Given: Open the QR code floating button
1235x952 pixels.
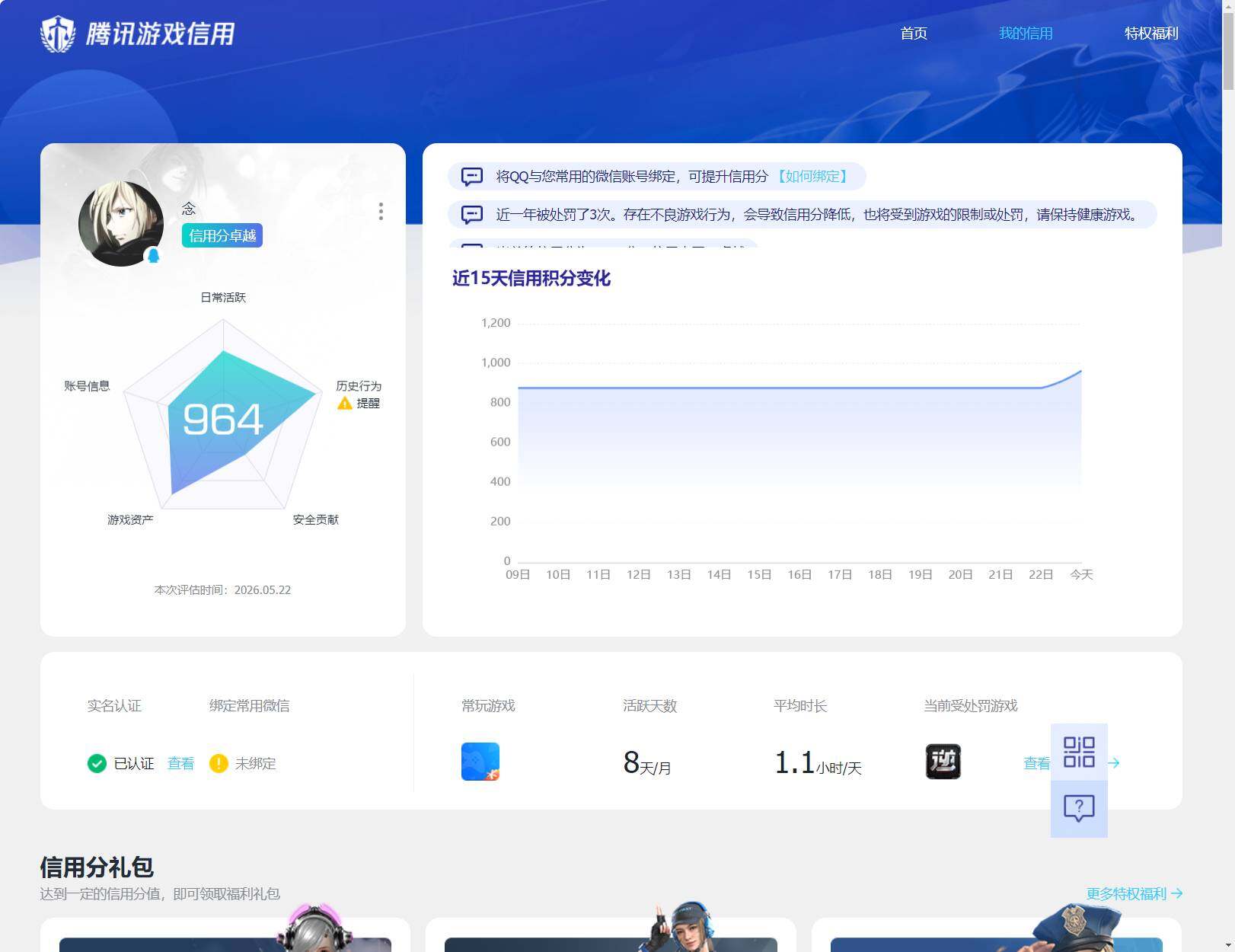Looking at the screenshot, I should pos(1079,752).
